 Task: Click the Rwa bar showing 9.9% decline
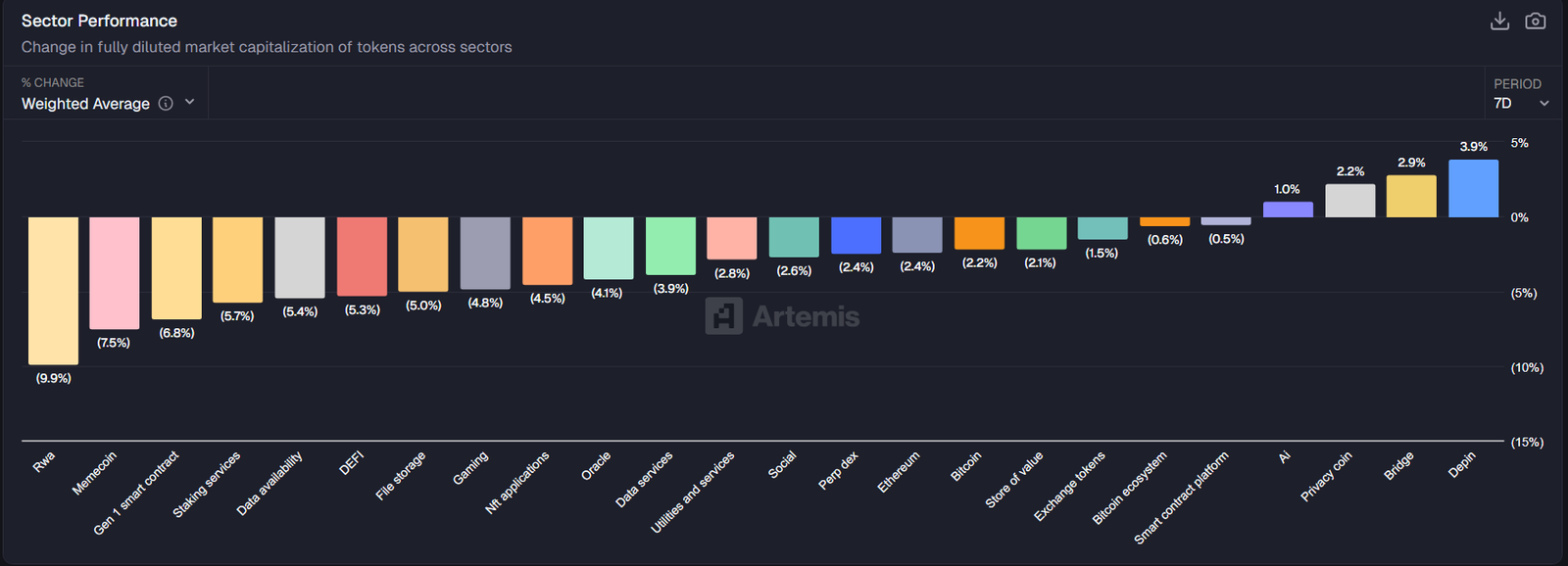tap(53, 290)
